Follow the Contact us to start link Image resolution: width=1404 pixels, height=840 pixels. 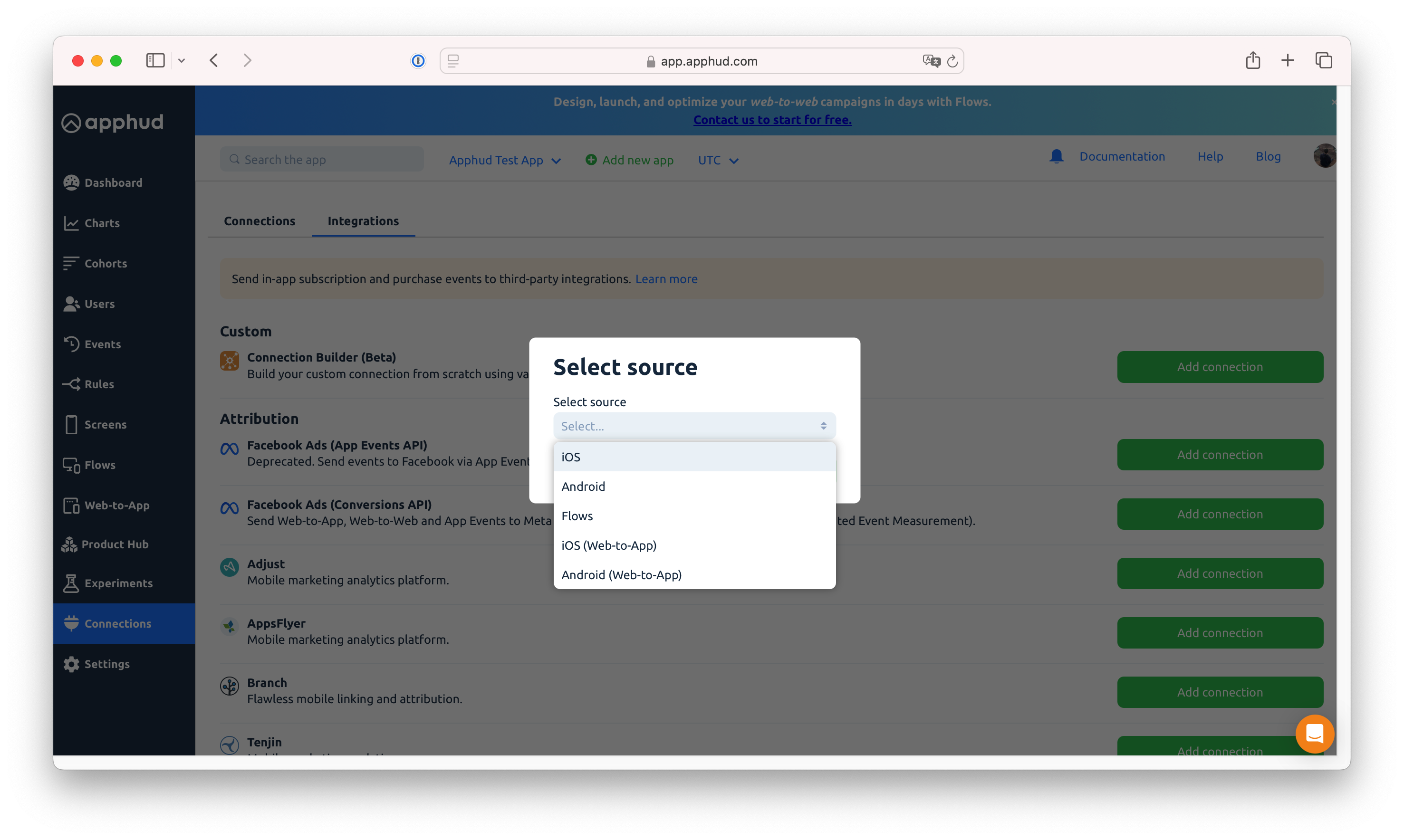pyautogui.click(x=772, y=120)
